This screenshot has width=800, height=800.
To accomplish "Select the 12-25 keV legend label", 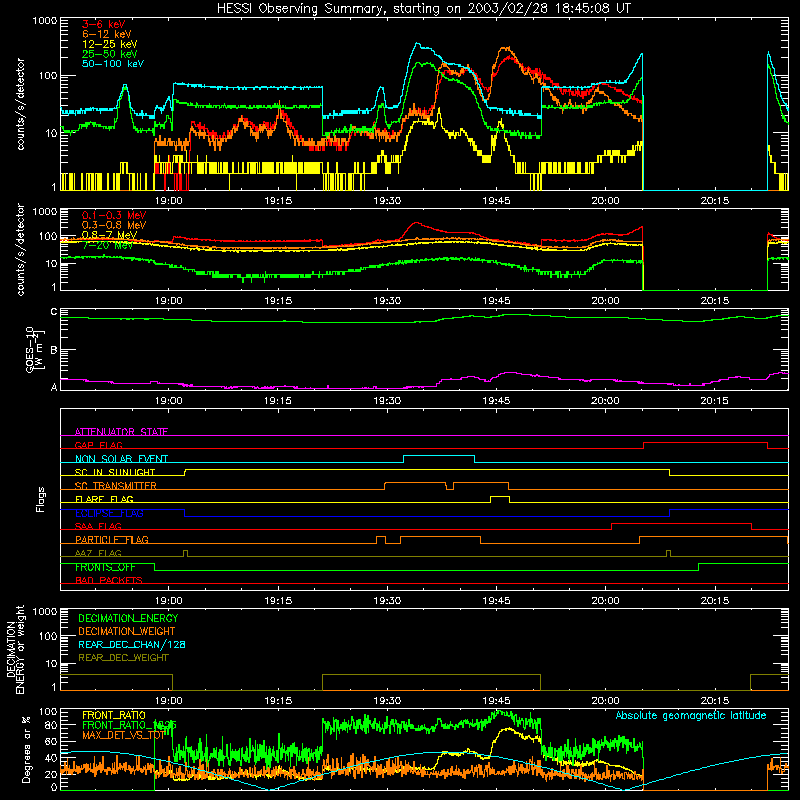I will (110, 44).
